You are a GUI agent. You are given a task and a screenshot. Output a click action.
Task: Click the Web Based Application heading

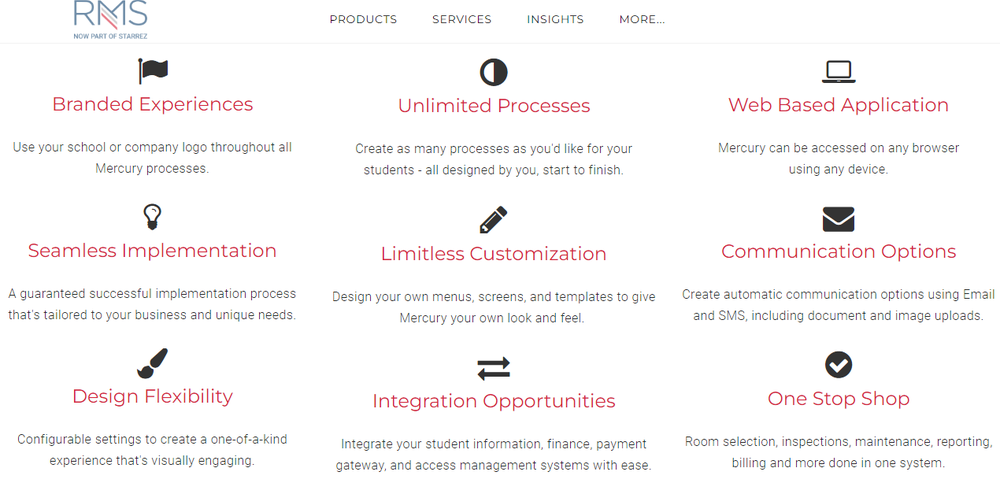click(838, 105)
